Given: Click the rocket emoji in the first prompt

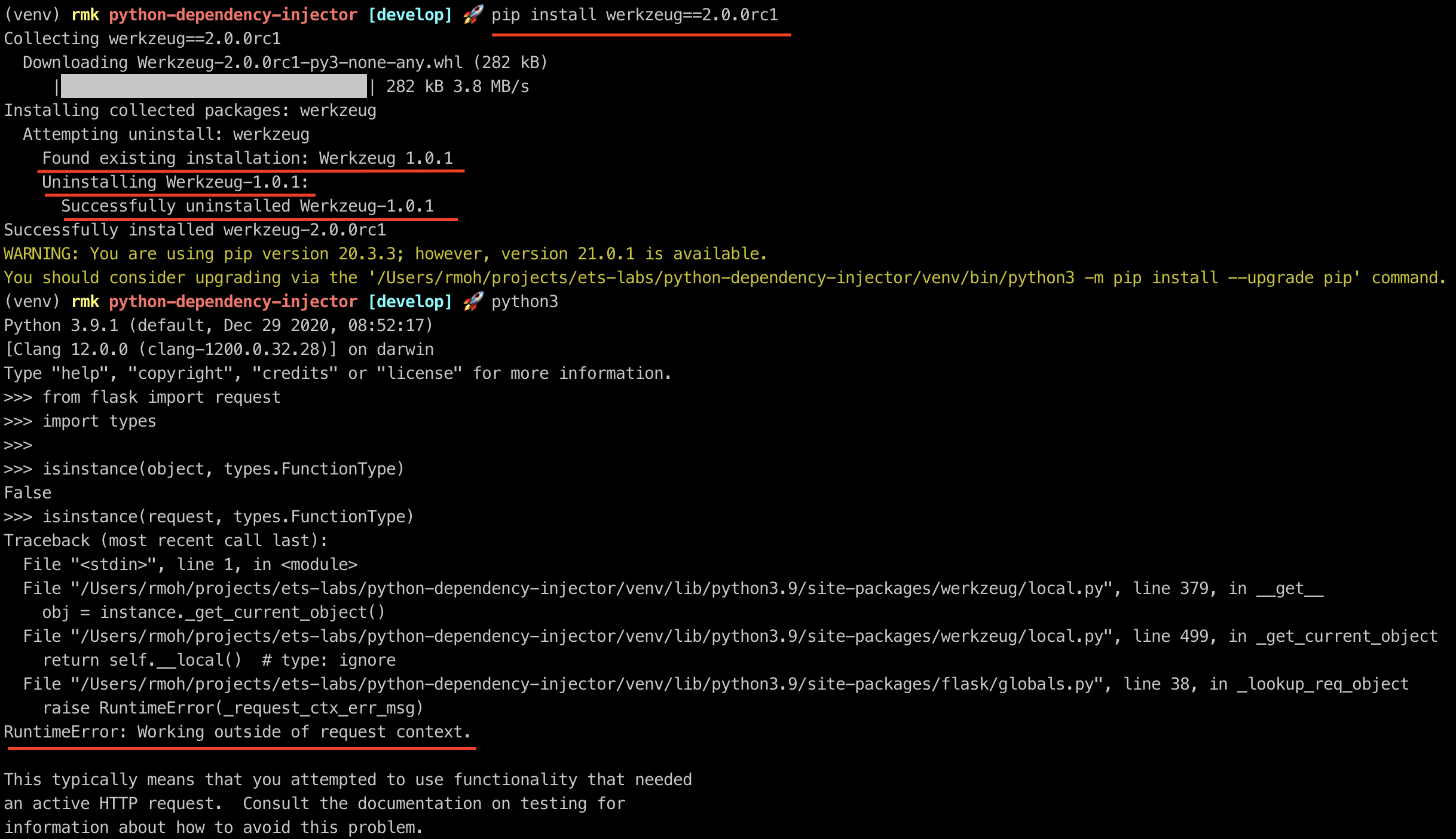Looking at the screenshot, I should pyautogui.click(x=472, y=15).
